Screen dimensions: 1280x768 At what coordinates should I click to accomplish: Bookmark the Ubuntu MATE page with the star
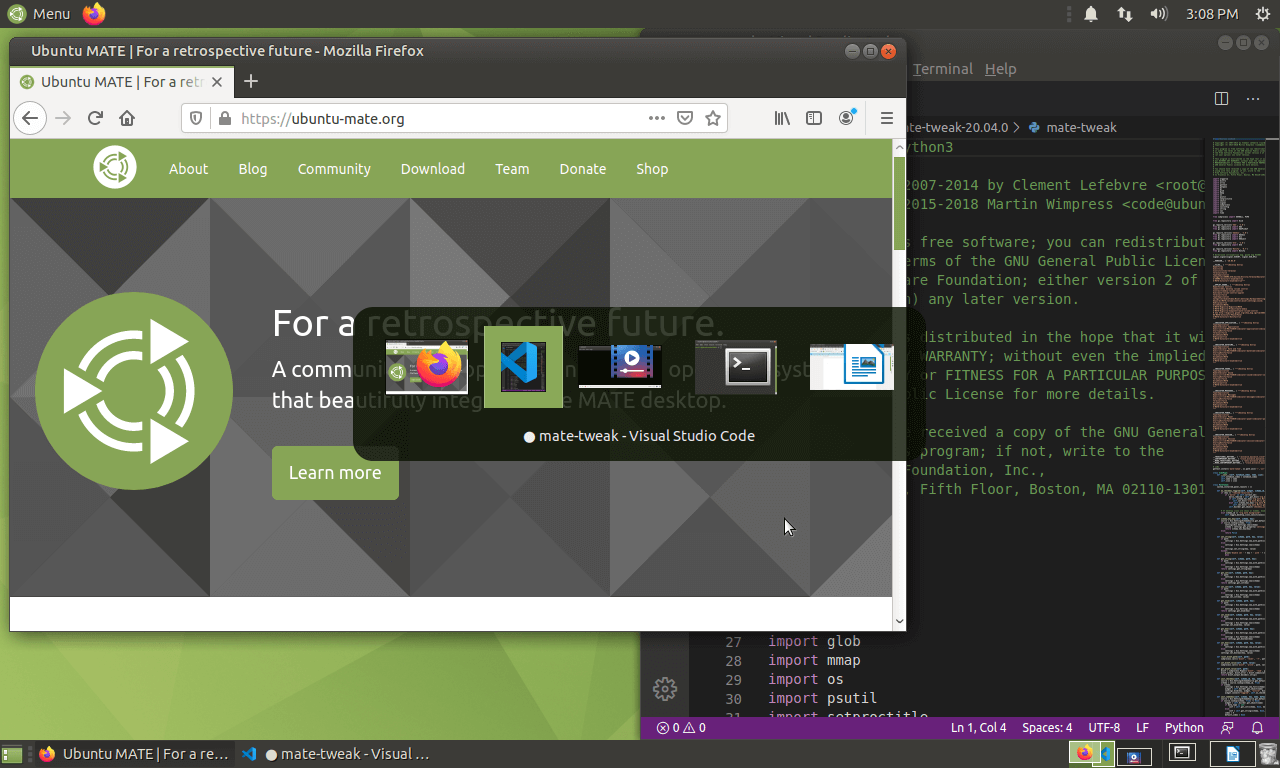(x=713, y=118)
